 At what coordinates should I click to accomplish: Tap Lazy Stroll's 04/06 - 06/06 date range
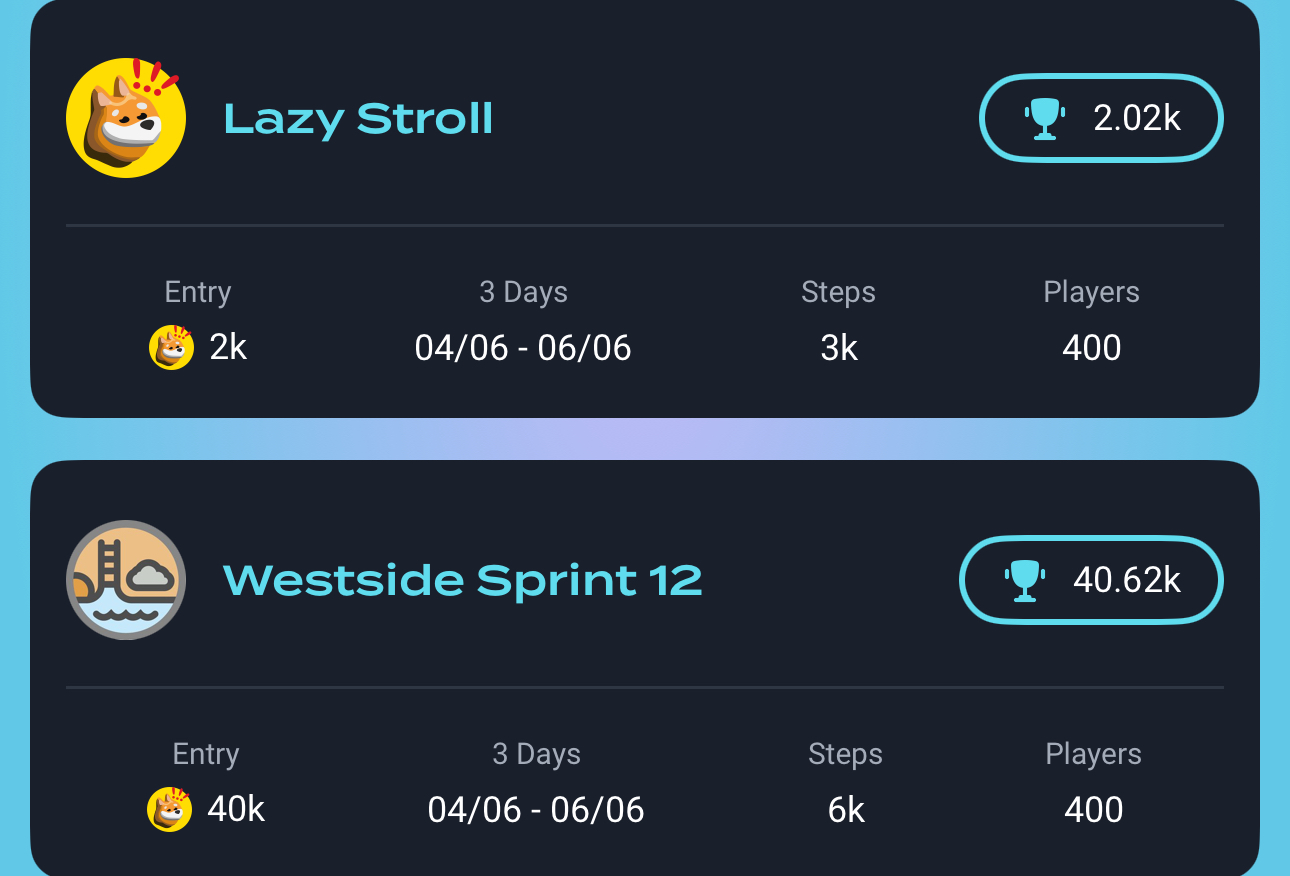(523, 348)
